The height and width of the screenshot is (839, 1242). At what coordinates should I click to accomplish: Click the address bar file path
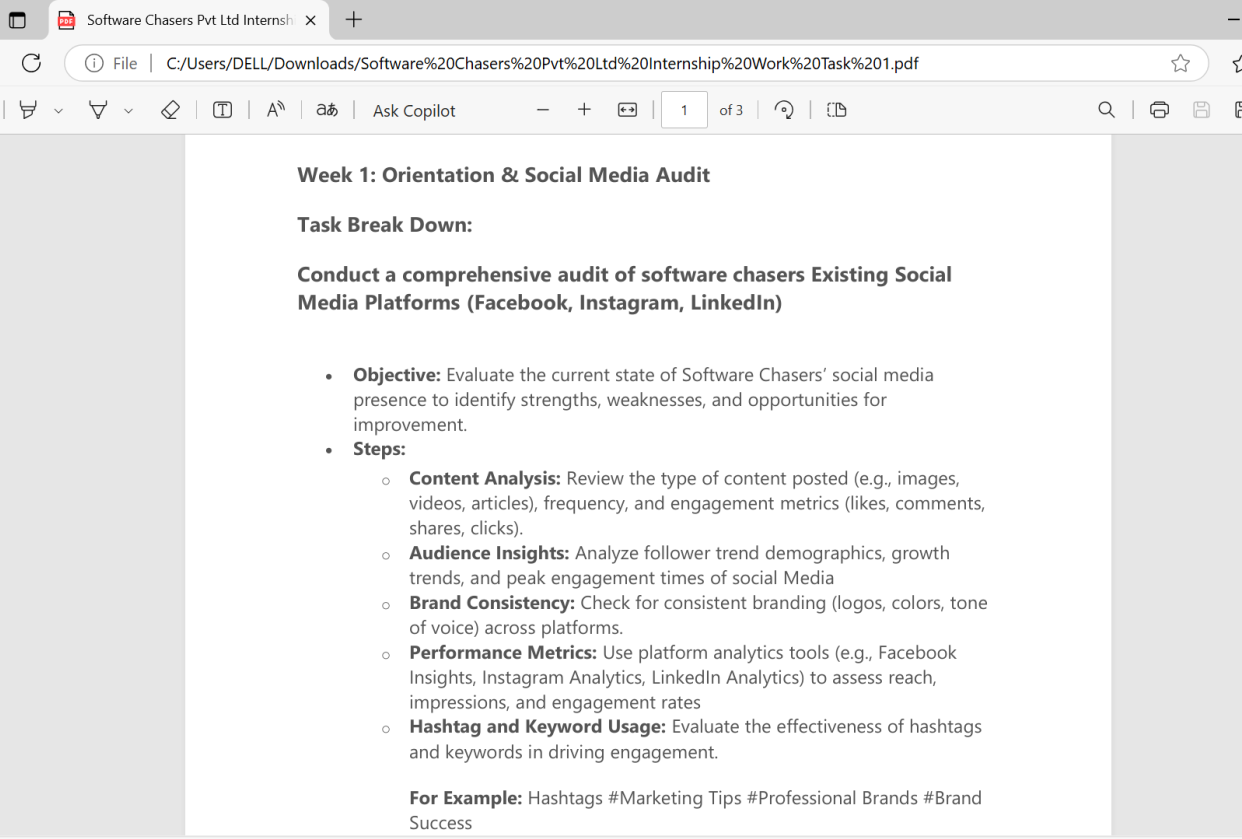(x=542, y=63)
